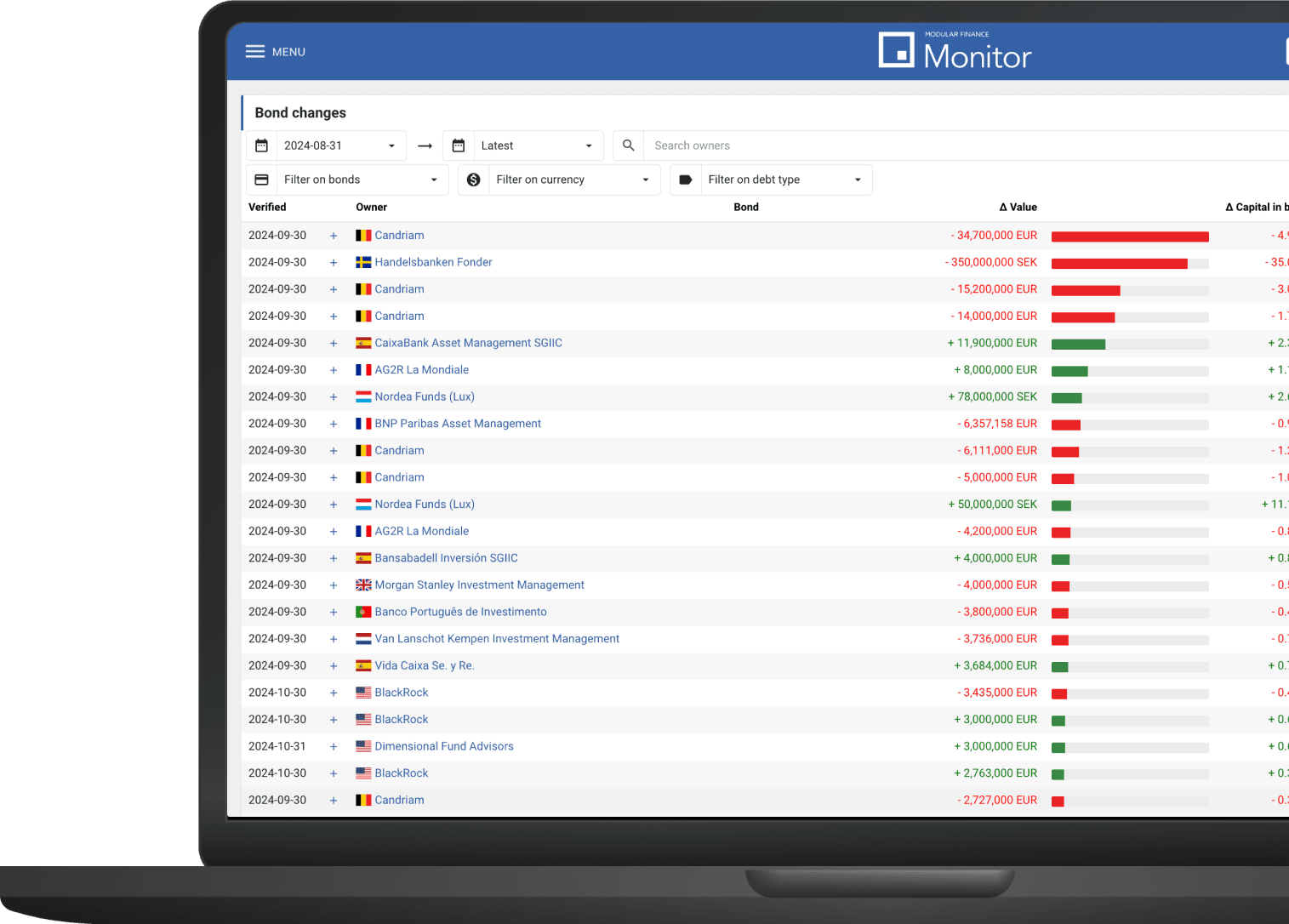Sort by the Verified column header

point(267,207)
